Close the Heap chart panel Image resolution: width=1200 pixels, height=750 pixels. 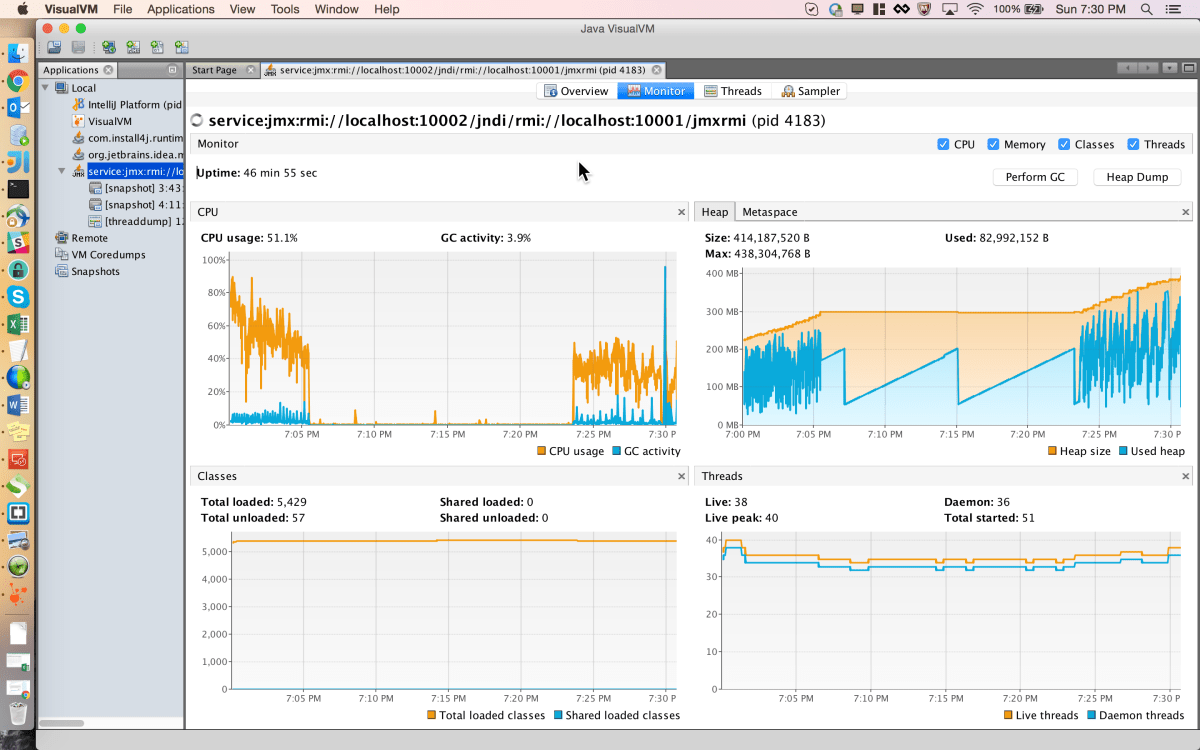coord(1186,212)
